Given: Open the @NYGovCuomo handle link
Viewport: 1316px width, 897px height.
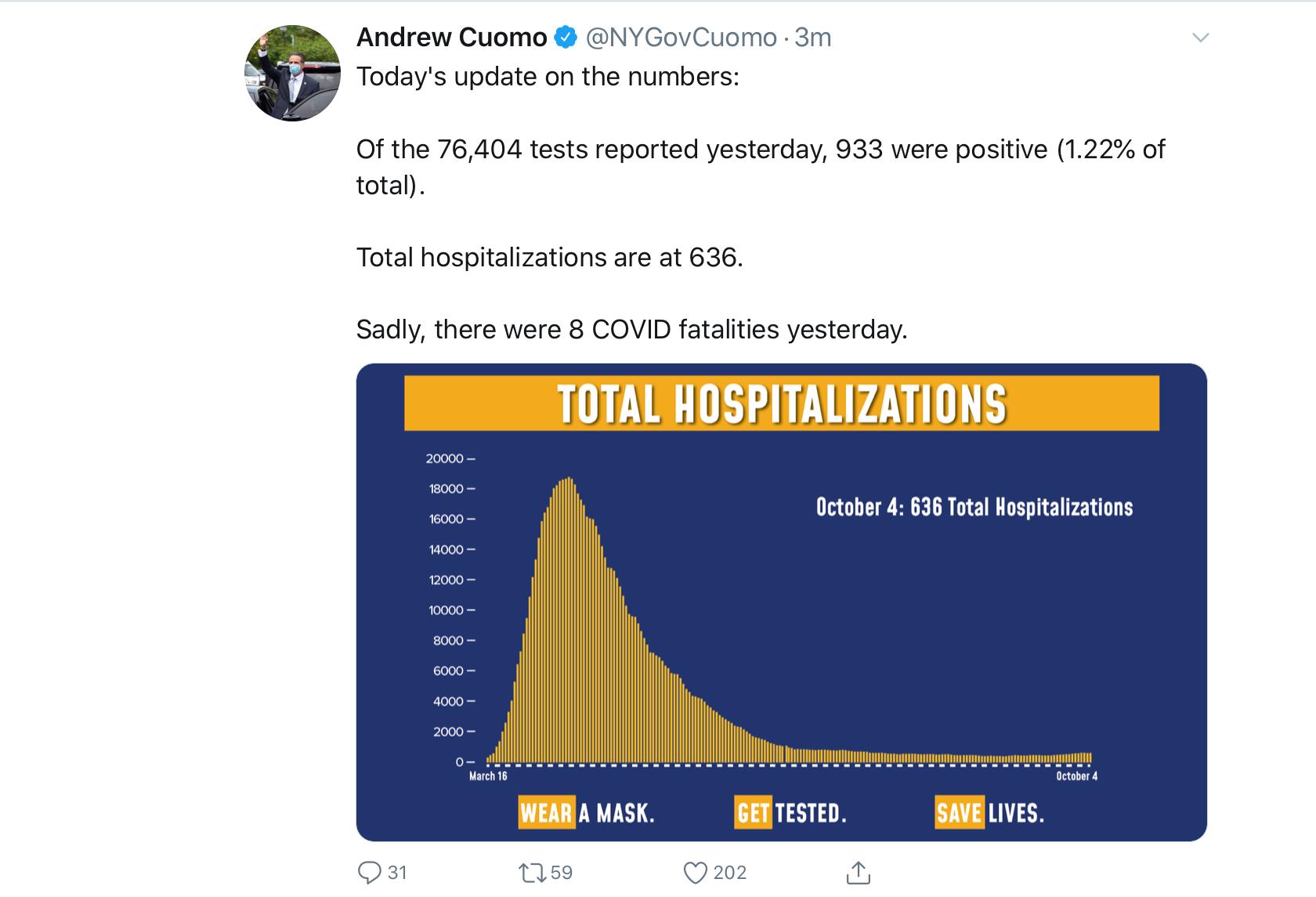Looking at the screenshot, I should (681, 37).
